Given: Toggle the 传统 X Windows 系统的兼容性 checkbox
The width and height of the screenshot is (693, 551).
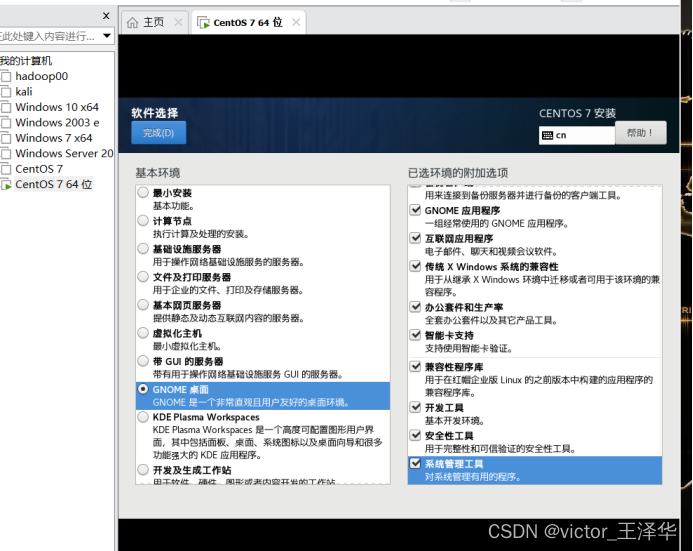Looking at the screenshot, I should pos(415,266).
